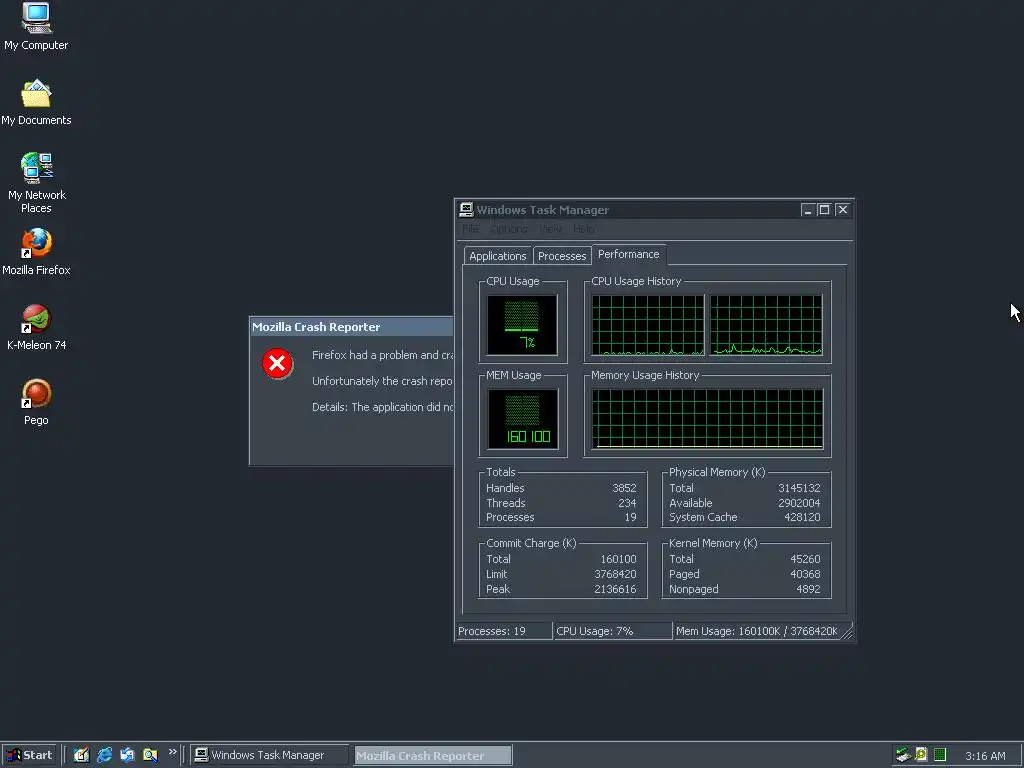Screen dimensions: 1024x768
Task: Switch to the Applications tab
Action: coord(498,256)
